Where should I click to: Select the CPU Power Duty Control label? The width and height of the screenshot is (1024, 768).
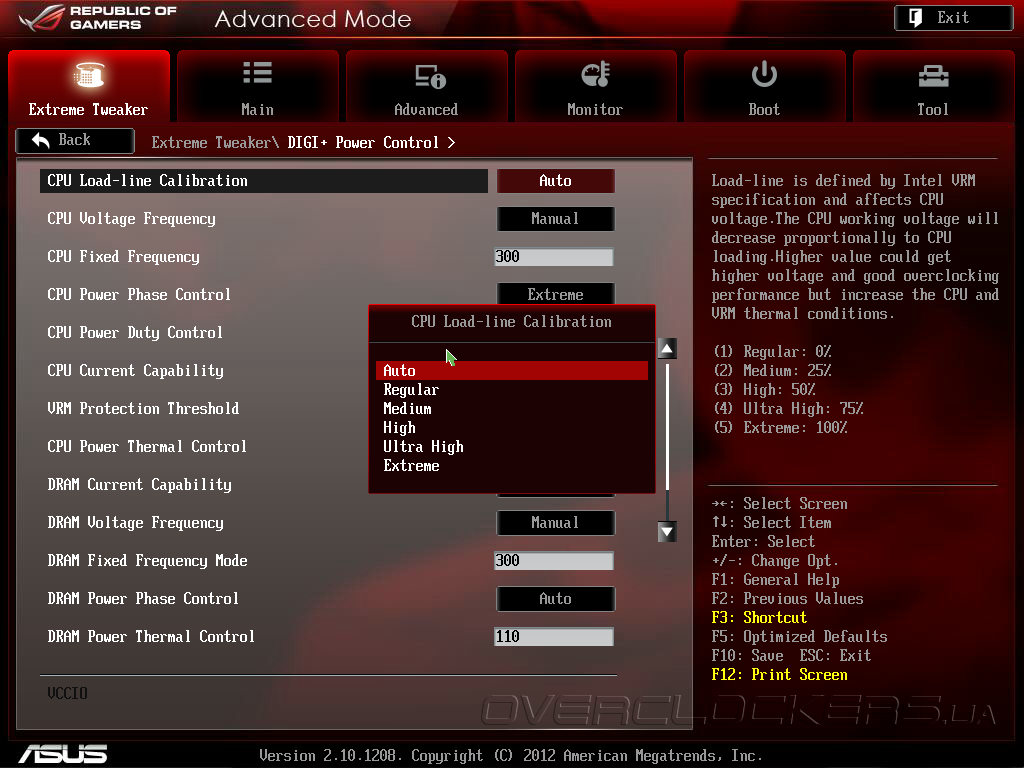tap(135, 332)
